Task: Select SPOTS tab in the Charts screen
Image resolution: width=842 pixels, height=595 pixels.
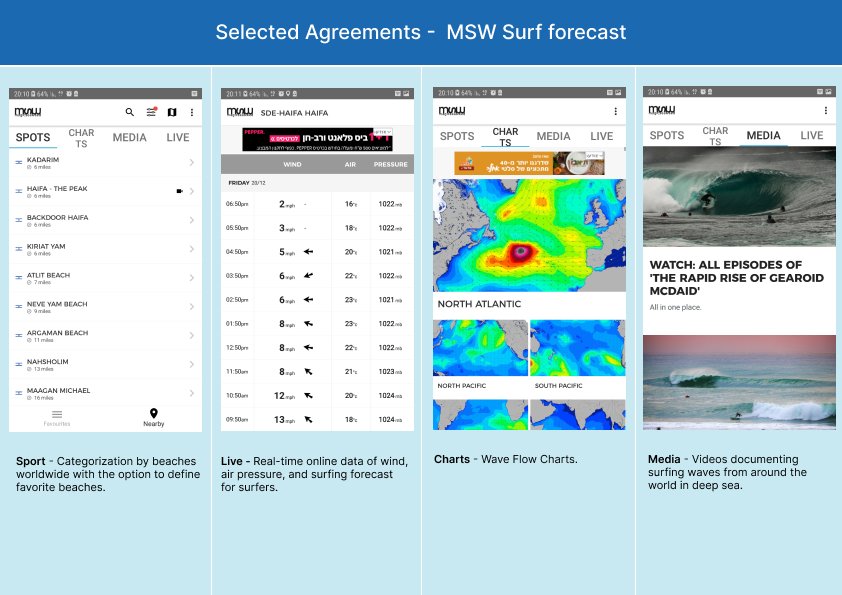Action: (457, 136)
